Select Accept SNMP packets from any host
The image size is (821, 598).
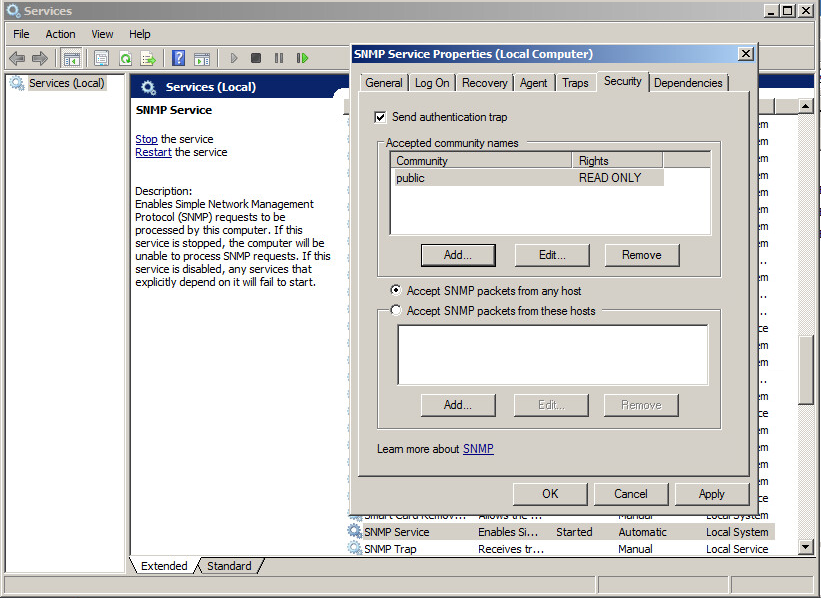tap(396, 291)
